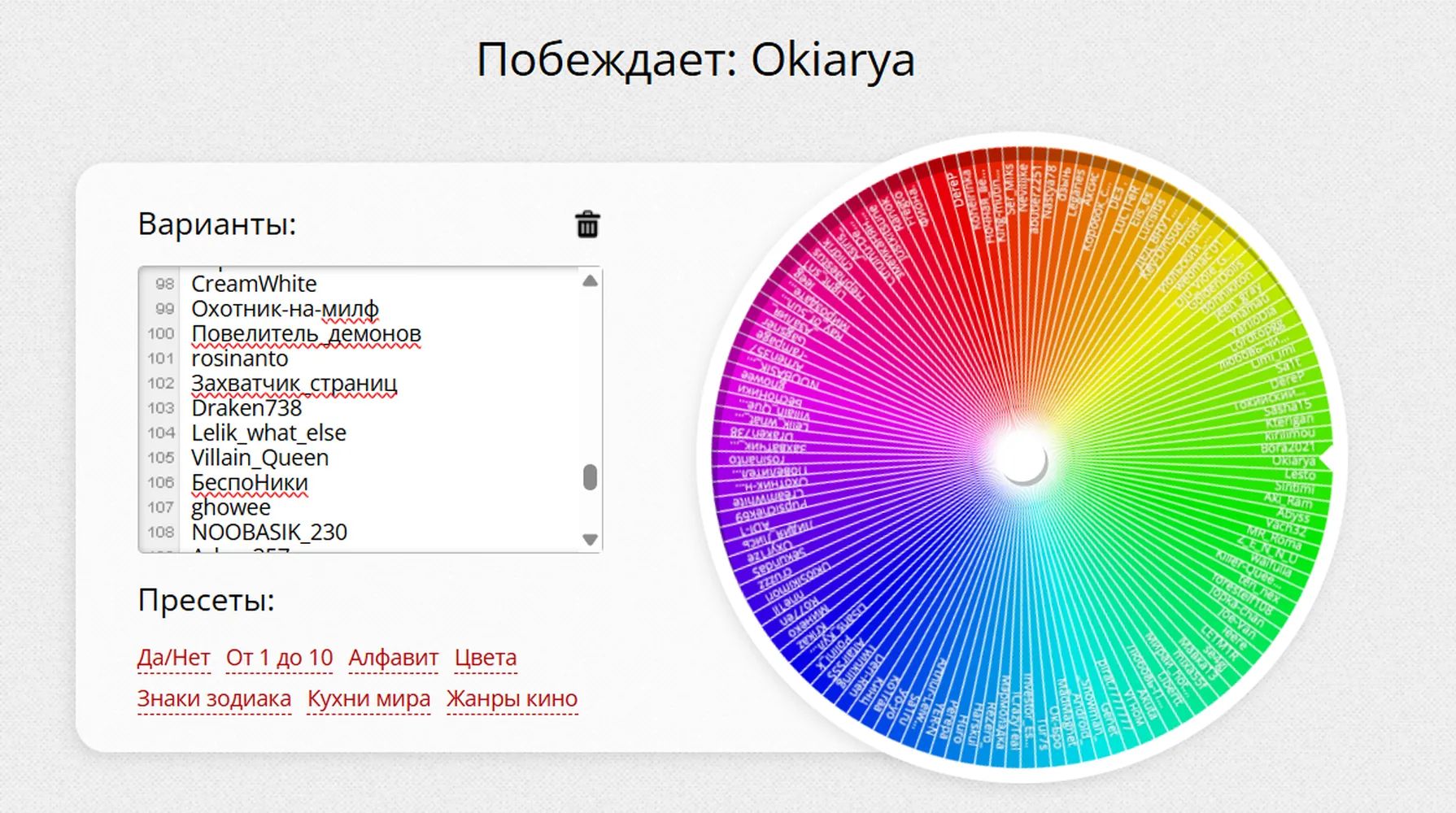Image resolution: width=1456 pixels, height=813 pixels.
Task: Click the ghowee entry
Action: pos(230,507)
